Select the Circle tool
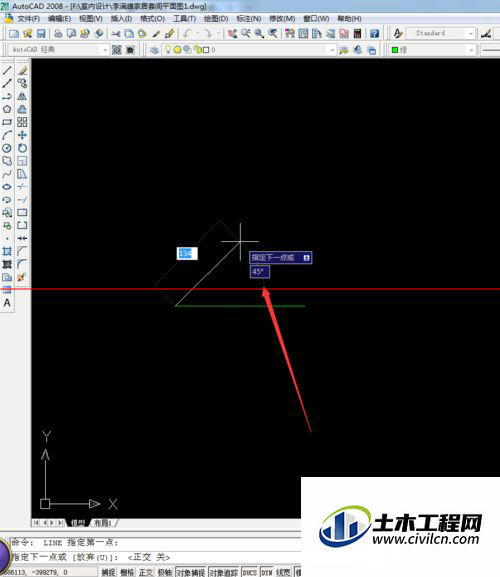 point(7,148)
